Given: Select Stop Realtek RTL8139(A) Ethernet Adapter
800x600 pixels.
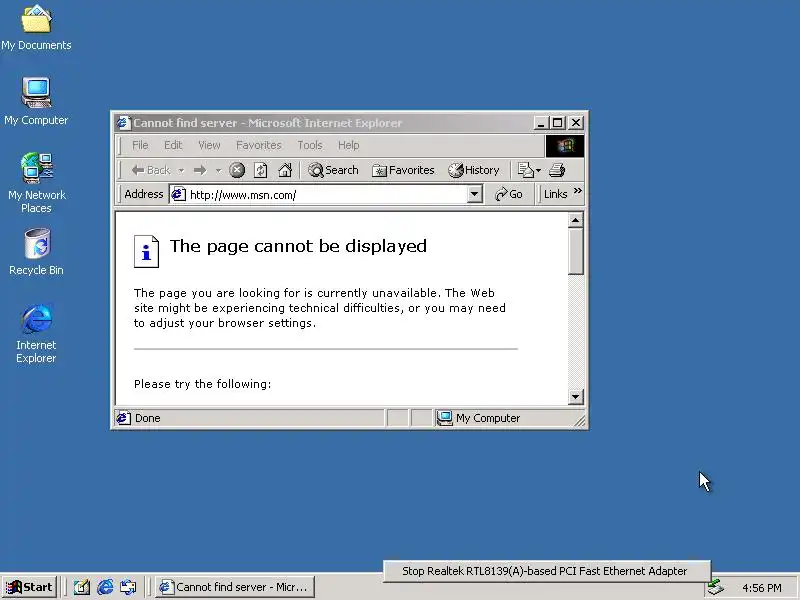Looking at the screenshot, I should (x=546, y=571).
